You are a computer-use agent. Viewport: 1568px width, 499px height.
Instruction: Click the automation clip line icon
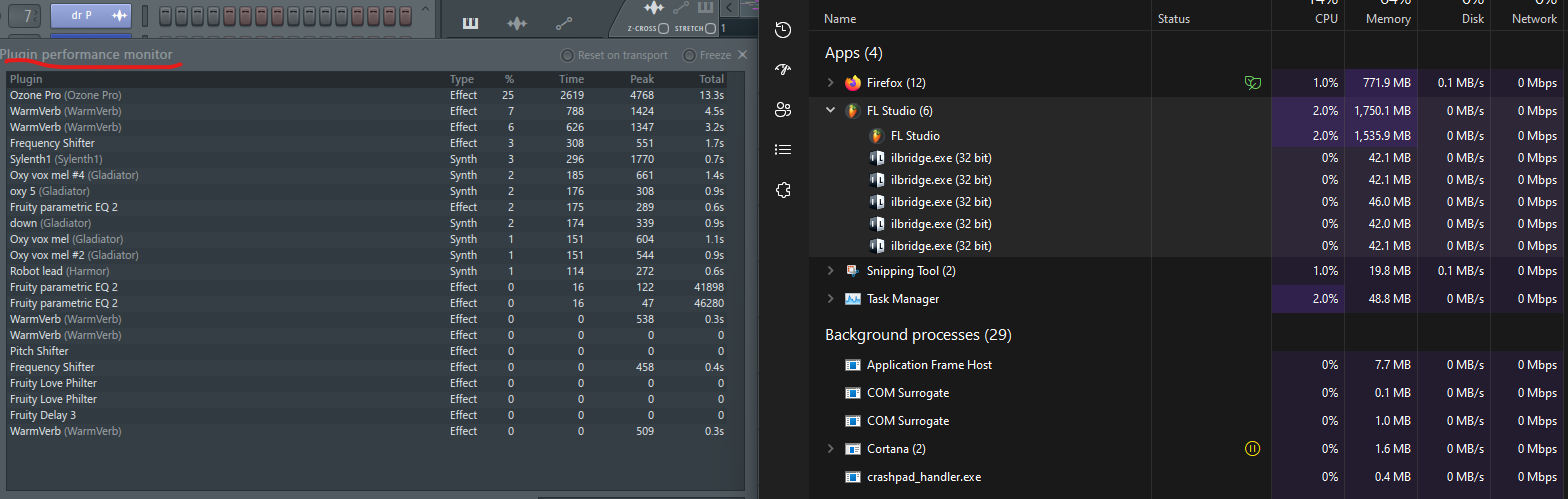[564, 24]
